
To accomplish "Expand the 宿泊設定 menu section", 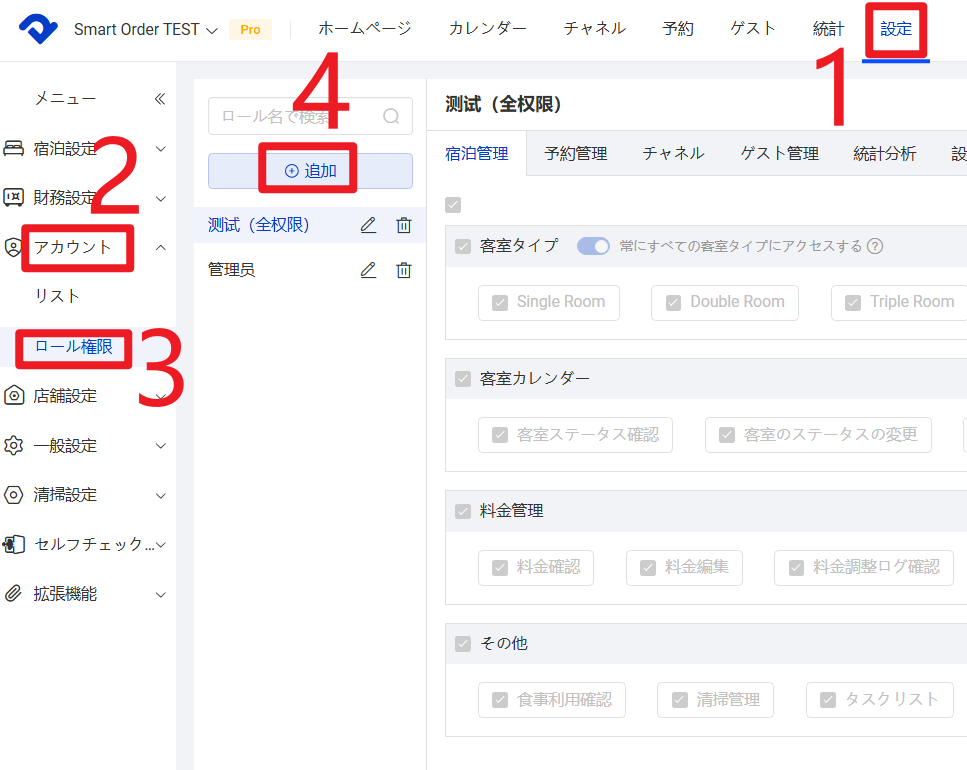I will pyautogui.click(x=160, y=149).
